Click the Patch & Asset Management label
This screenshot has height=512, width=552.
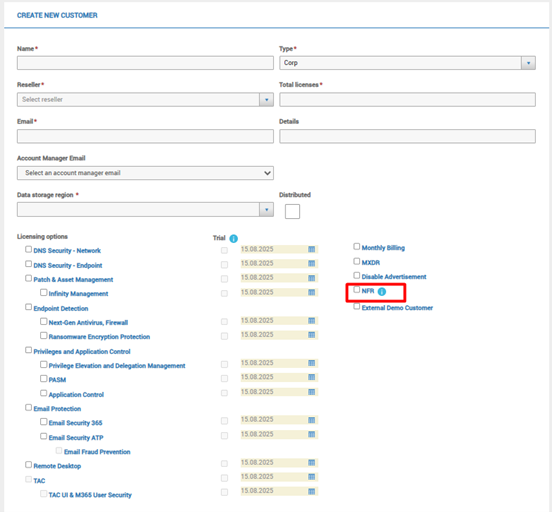tap(73, 280)
